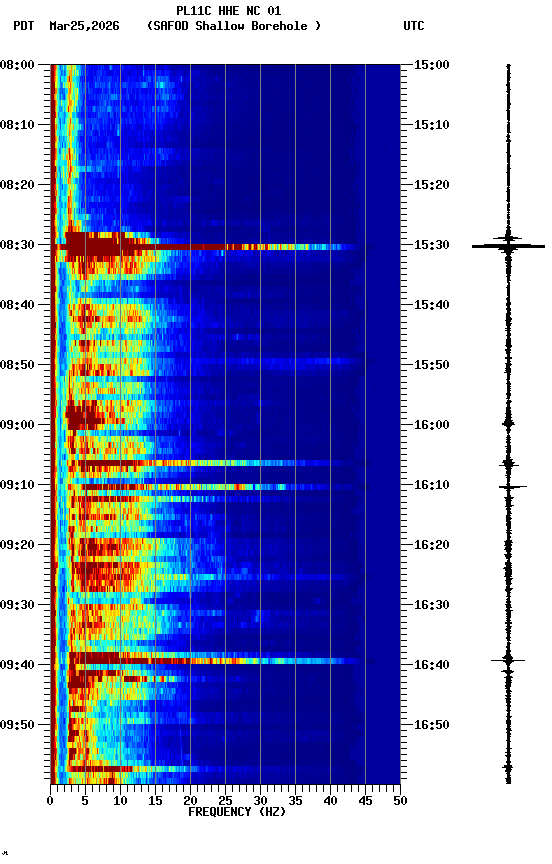Click the 16:40 UTC time label
The height and width of the screenshot is (864, 552).
point(432,665)
